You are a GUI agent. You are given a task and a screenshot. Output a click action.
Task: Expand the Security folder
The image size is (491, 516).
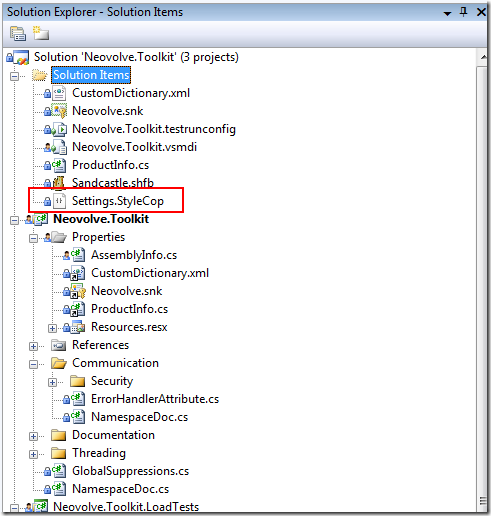coord(52,382)
